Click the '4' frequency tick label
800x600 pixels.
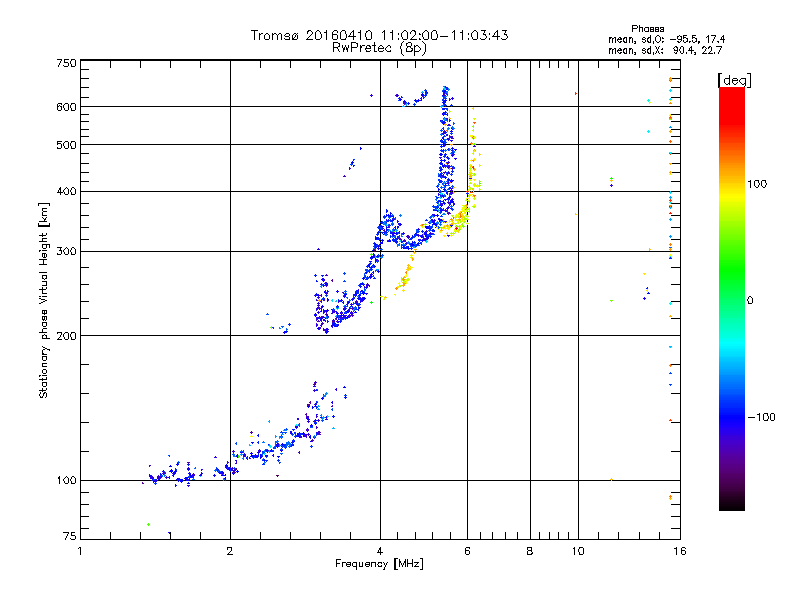click(x=380, y=551)
